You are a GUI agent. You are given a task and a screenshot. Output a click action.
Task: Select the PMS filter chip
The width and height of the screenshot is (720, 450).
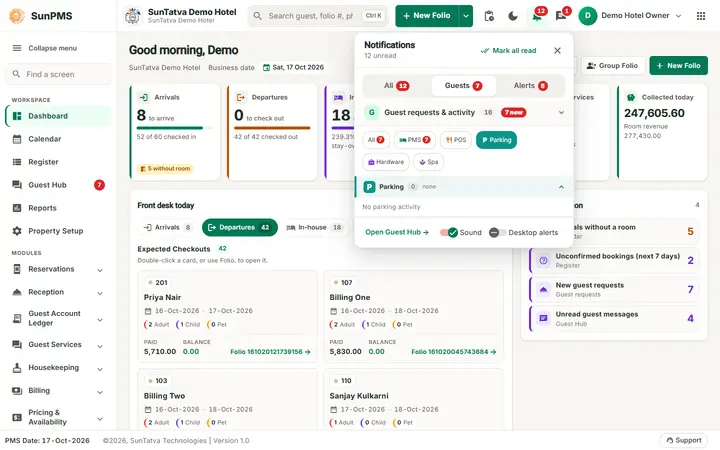415,140
